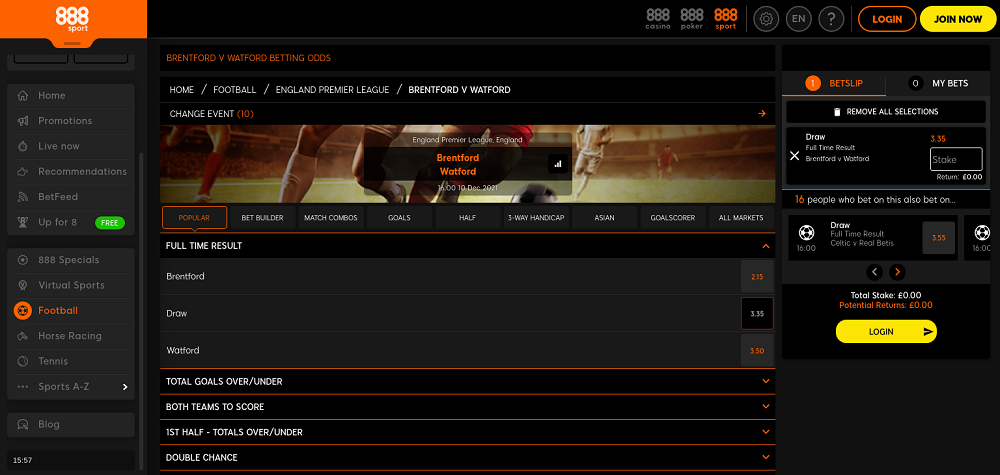The image size is (1000, 475).
Task: Go to Football breadcrumb link
Action: tap(235, 90)
